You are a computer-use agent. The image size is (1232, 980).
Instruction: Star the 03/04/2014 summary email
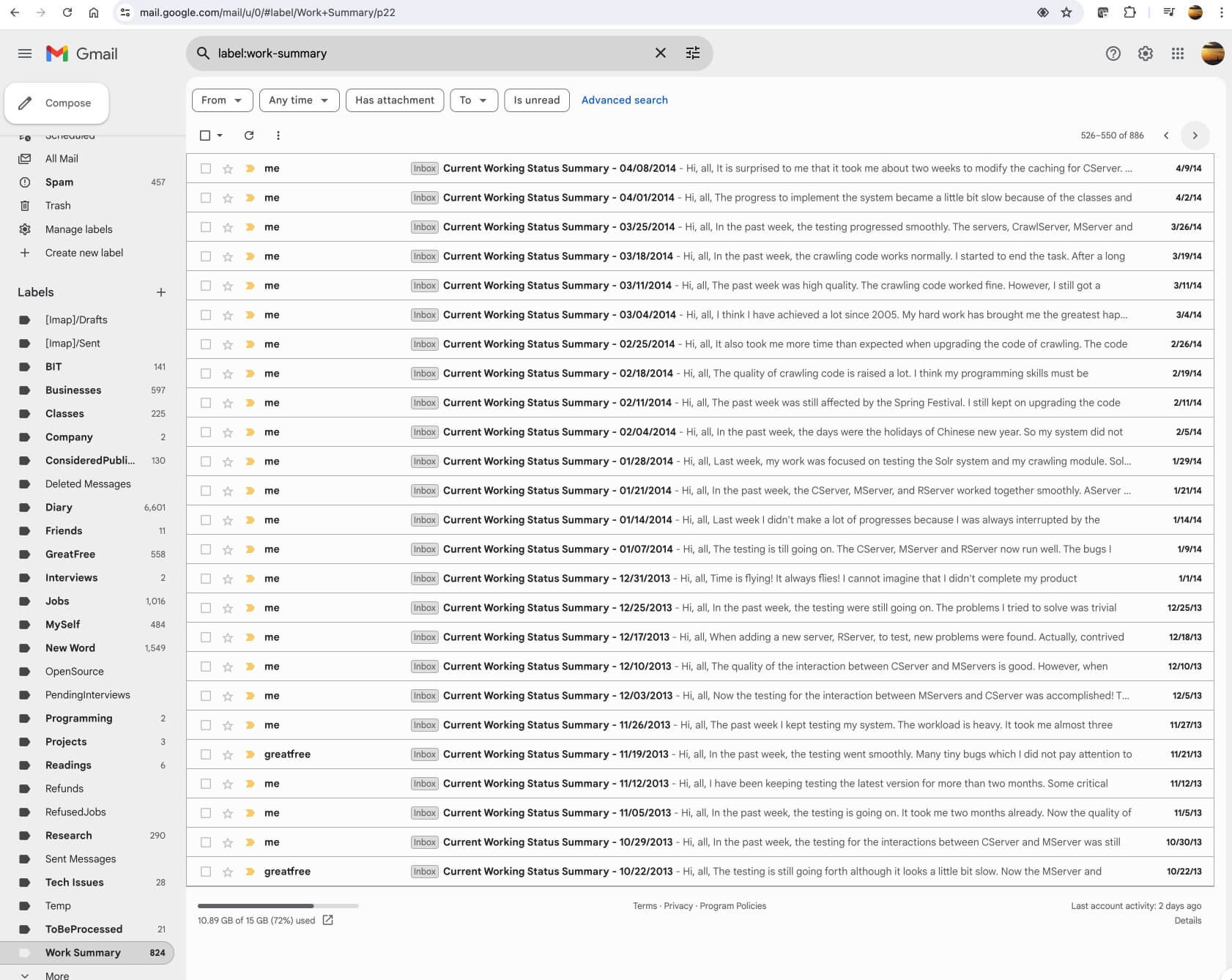tap(228, 315)
